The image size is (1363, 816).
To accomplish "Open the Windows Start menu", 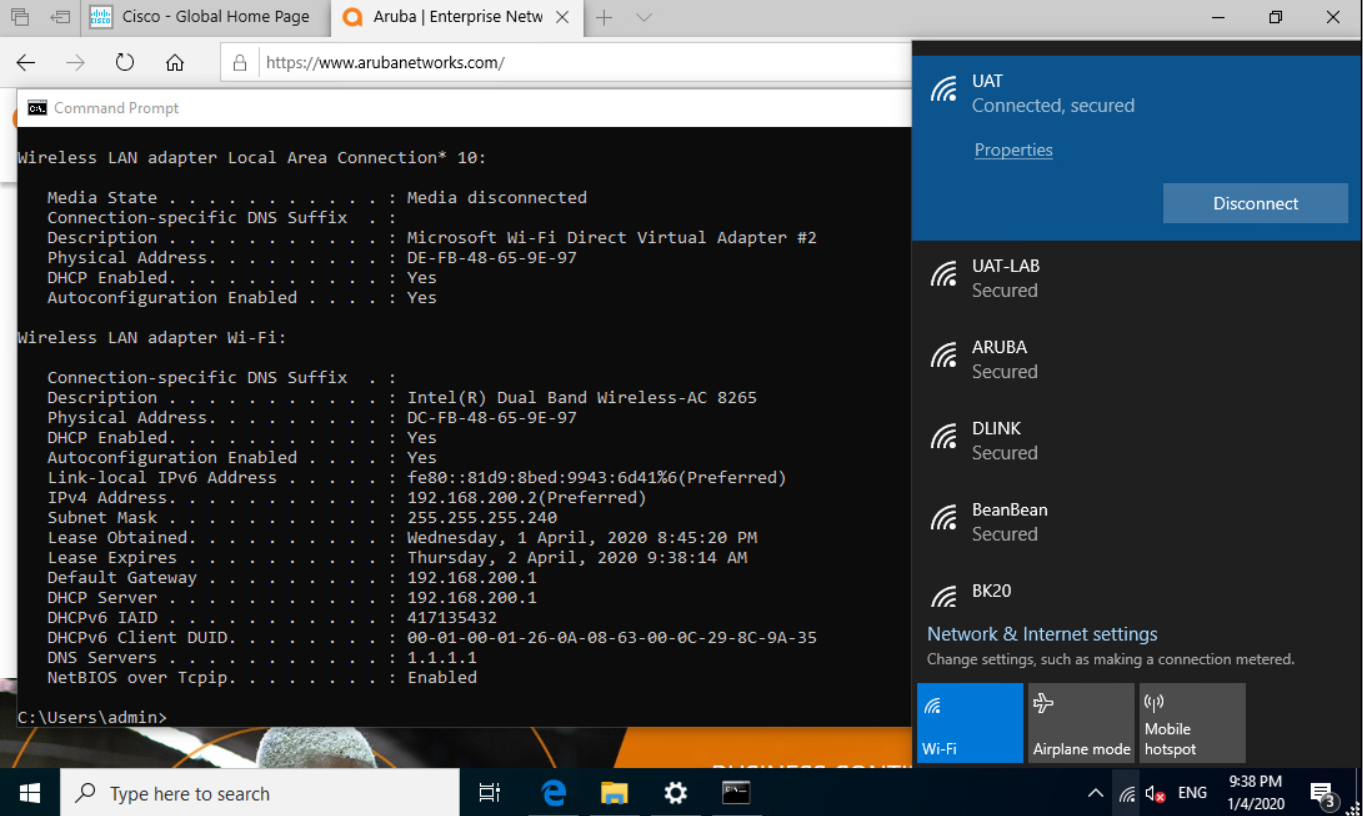I will (30, 793).
